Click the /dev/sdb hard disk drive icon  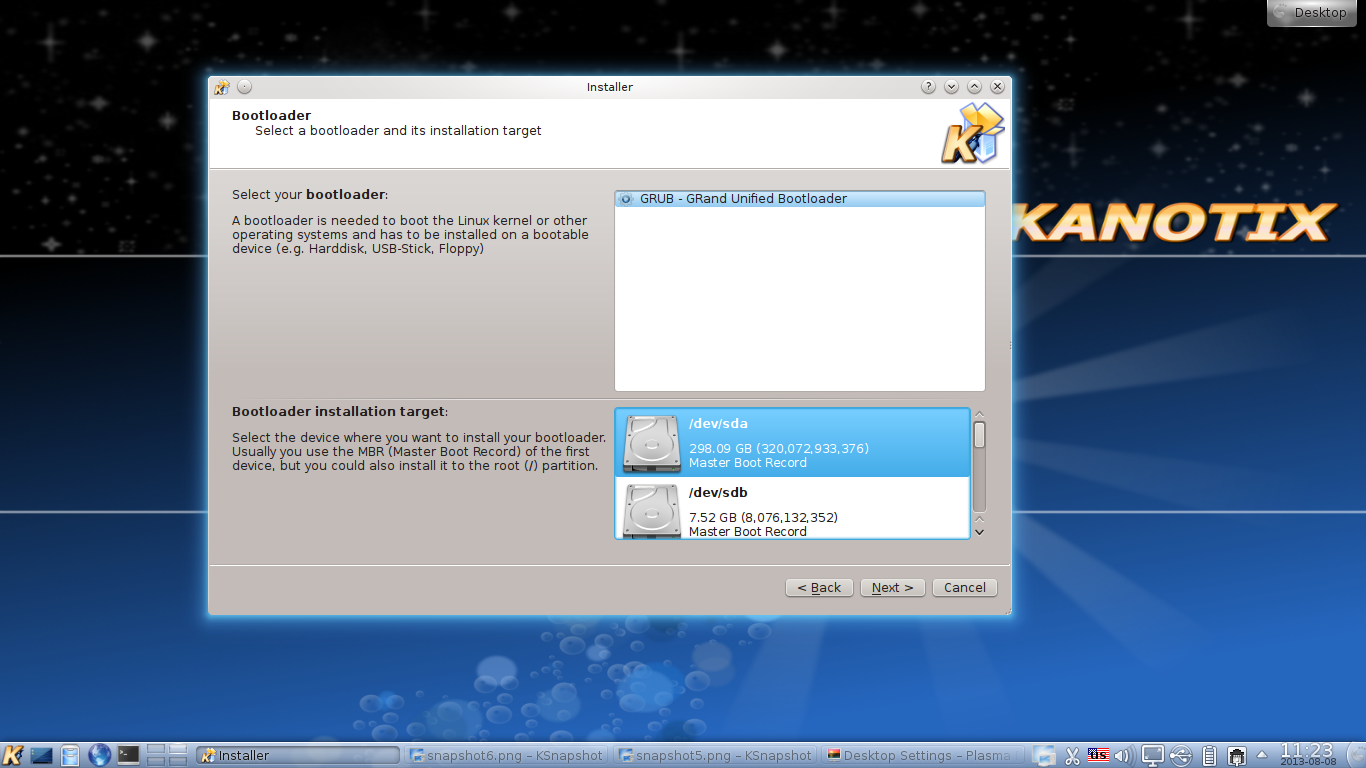point(651,509)
